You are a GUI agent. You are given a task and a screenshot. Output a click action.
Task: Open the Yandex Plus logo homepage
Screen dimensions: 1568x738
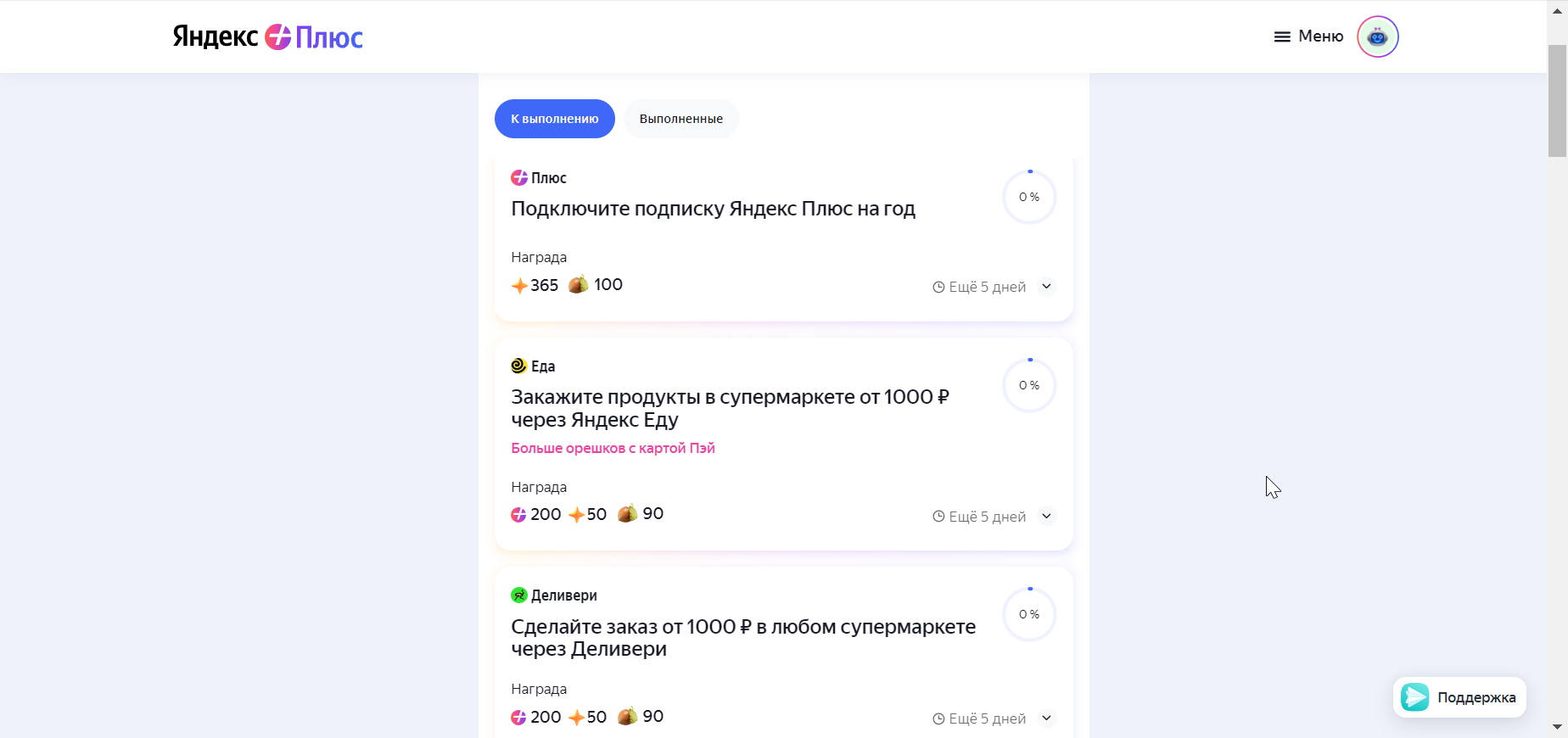click(x=267, y=36)
